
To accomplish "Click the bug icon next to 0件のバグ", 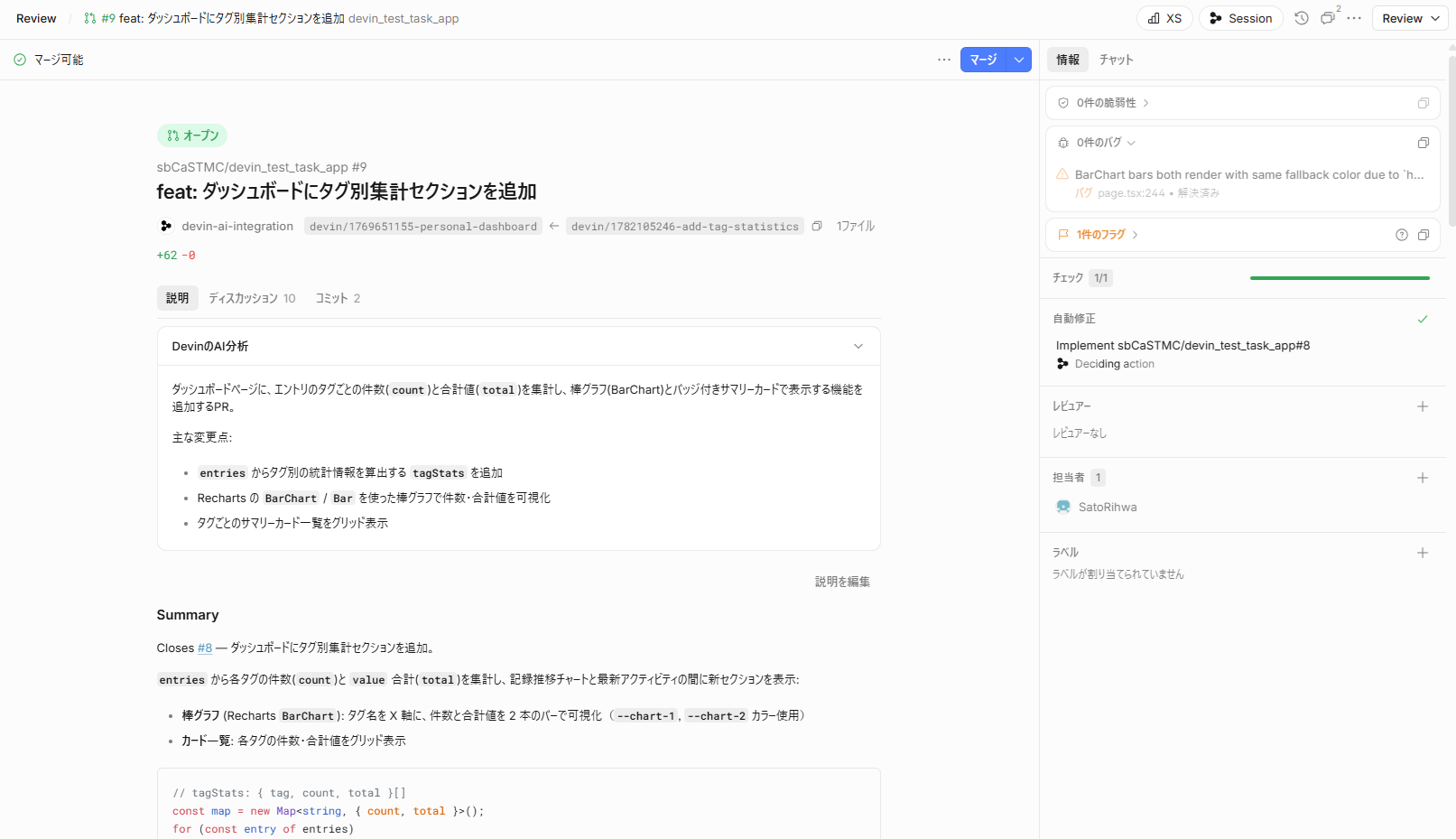I will tap(1063, 143).
